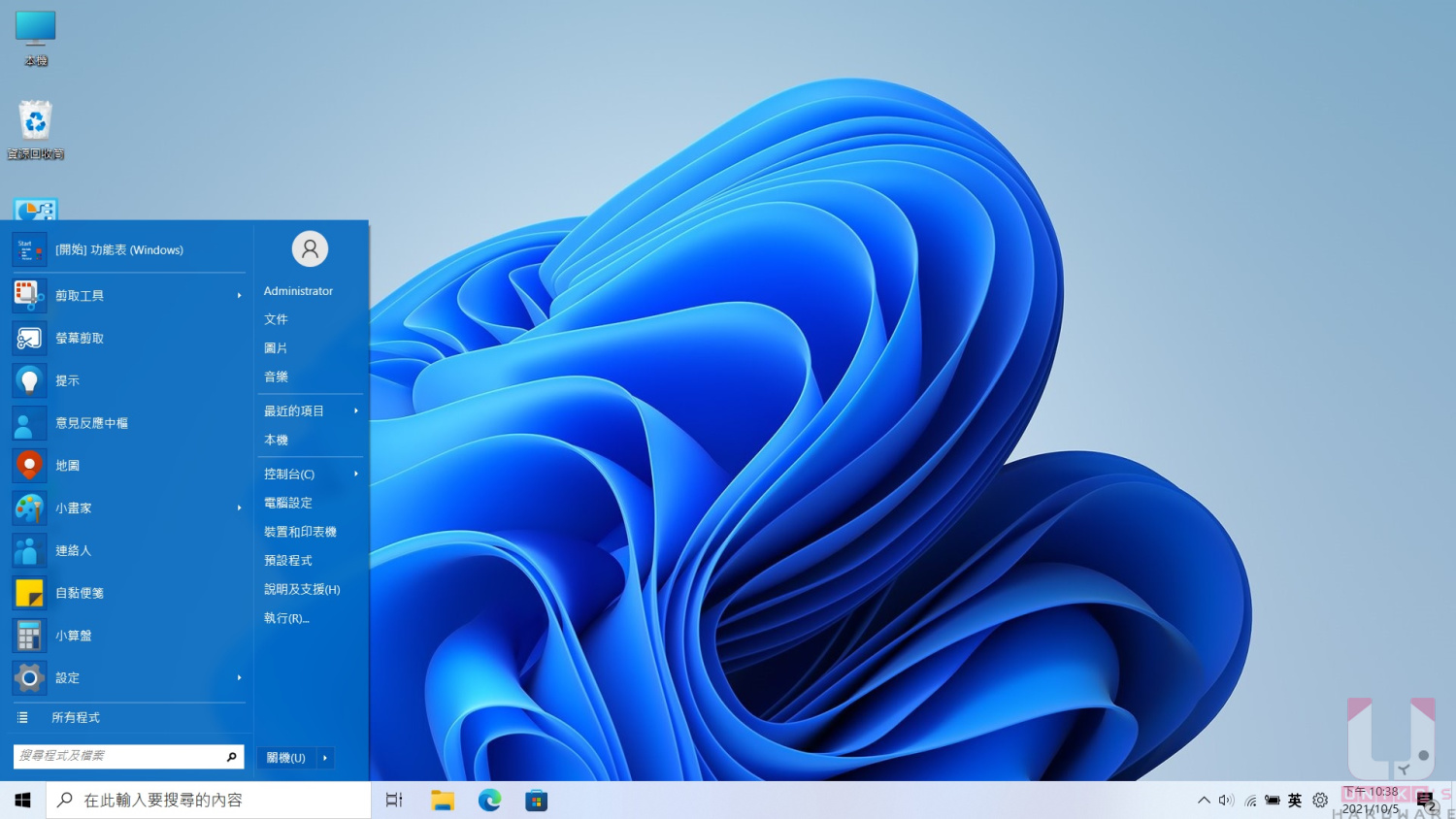Click the volume speaker tray icon

[x=1226, y=801]
